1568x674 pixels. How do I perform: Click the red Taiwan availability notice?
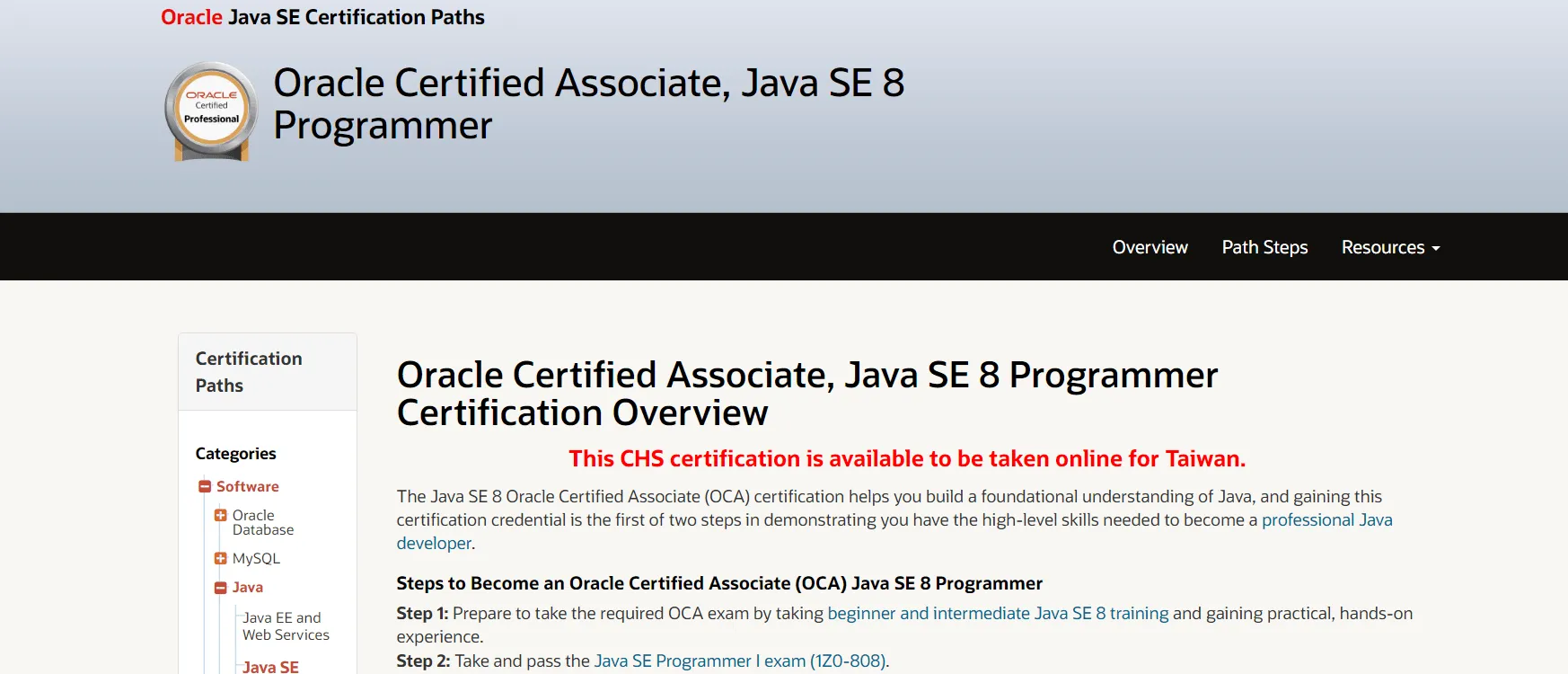(907, 458)
